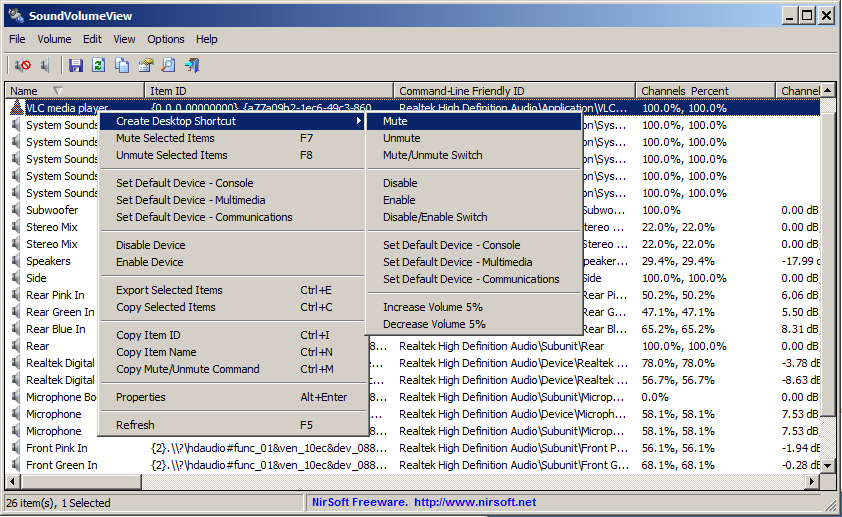Click the speaker icon beside Rear Pink In

click(16, 295)
